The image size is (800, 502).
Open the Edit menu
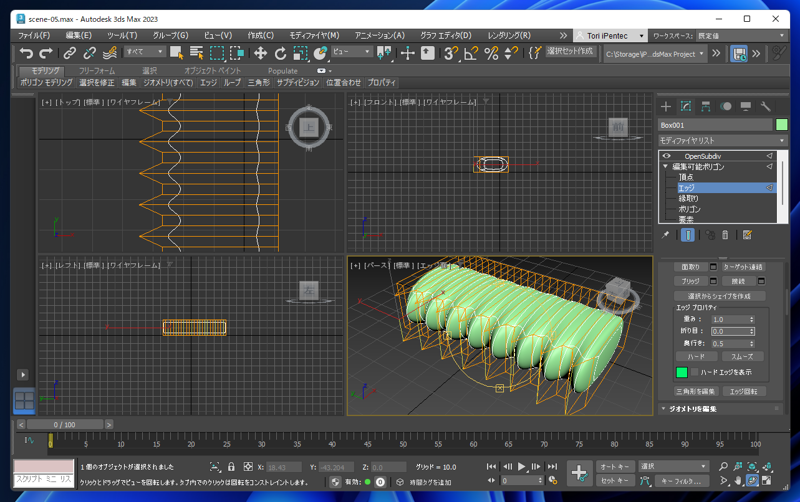pos(79,35)
